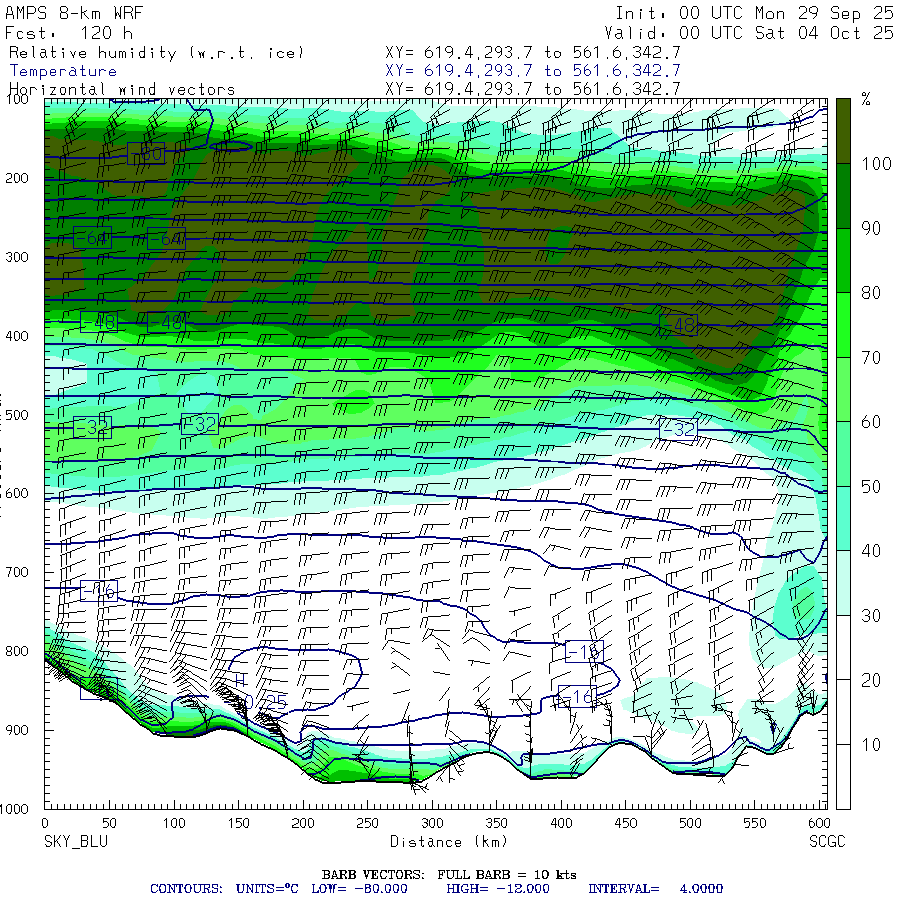
Task: Click the 'SKY_BLU' start point label
Action: [76, 841]
